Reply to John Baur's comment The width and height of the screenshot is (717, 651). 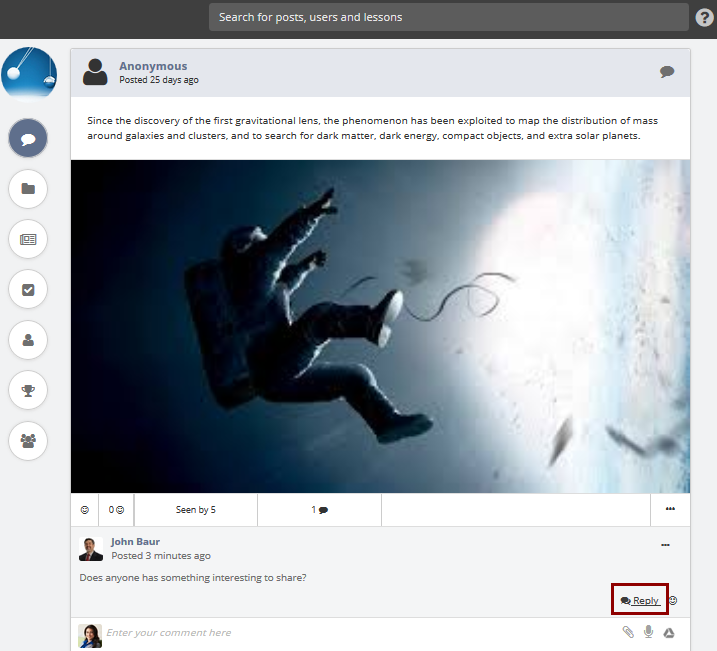tap(640, 600)
